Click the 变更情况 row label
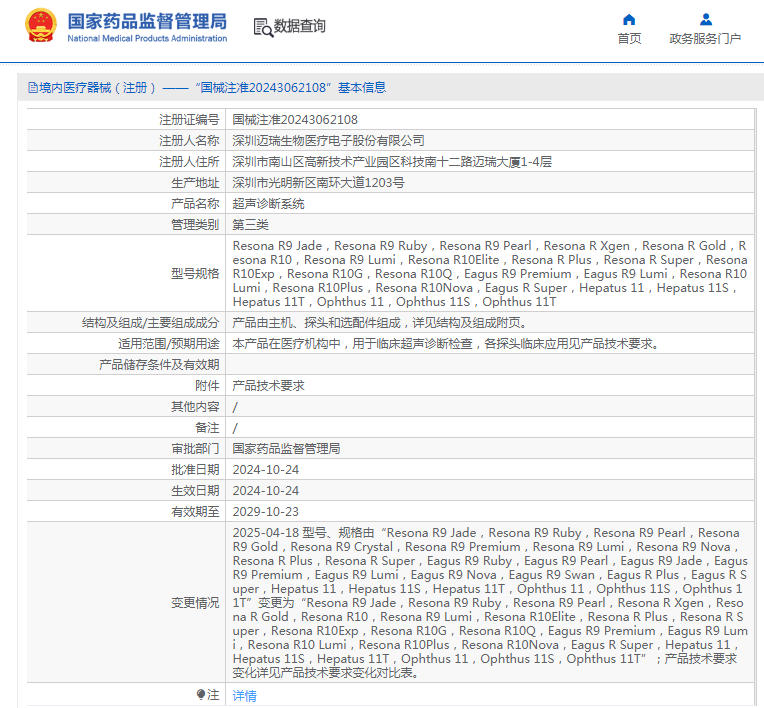This screenshot has width=764, height=708. pos(195,603)
